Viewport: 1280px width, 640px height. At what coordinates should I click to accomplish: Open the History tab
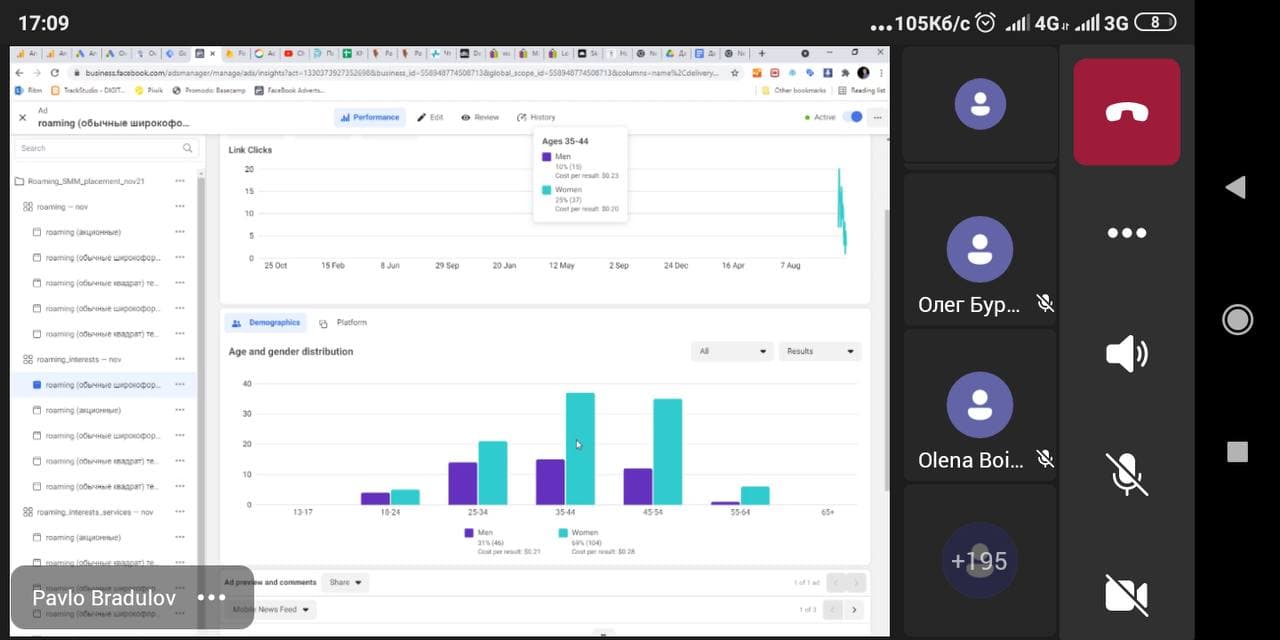pos(536,117)
